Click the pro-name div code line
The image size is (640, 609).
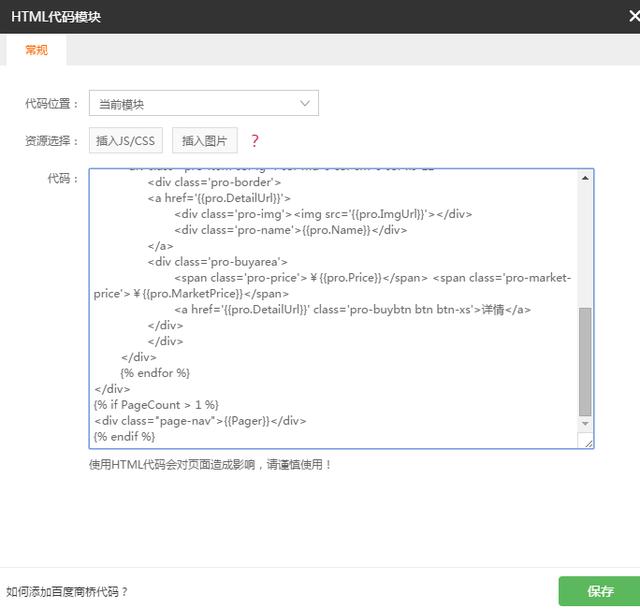pyautogui.click(x=290, y=230)
